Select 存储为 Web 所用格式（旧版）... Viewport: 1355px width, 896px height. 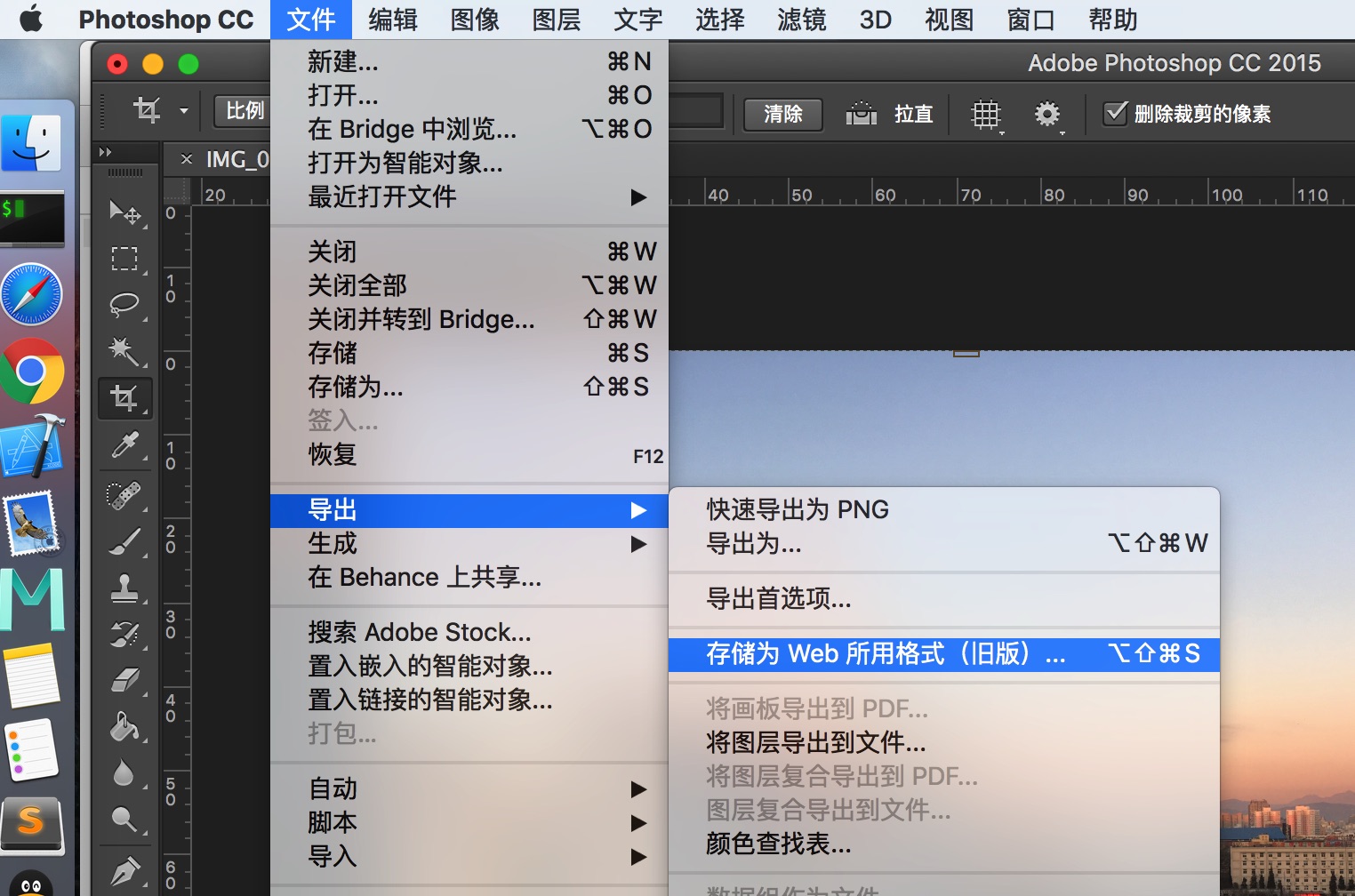pos(944,654)
